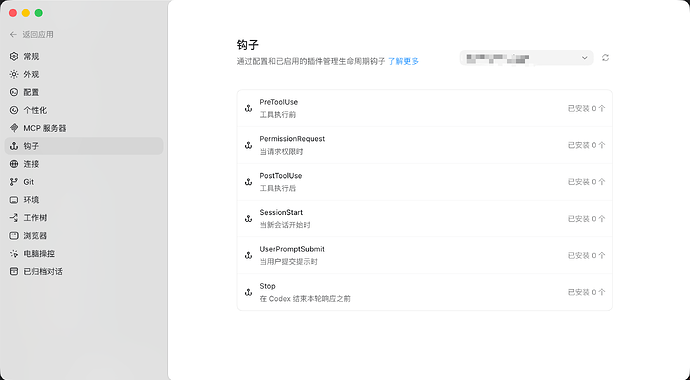Open the blurred source dropdown
The image size is (690, 380).
(526, 58)
